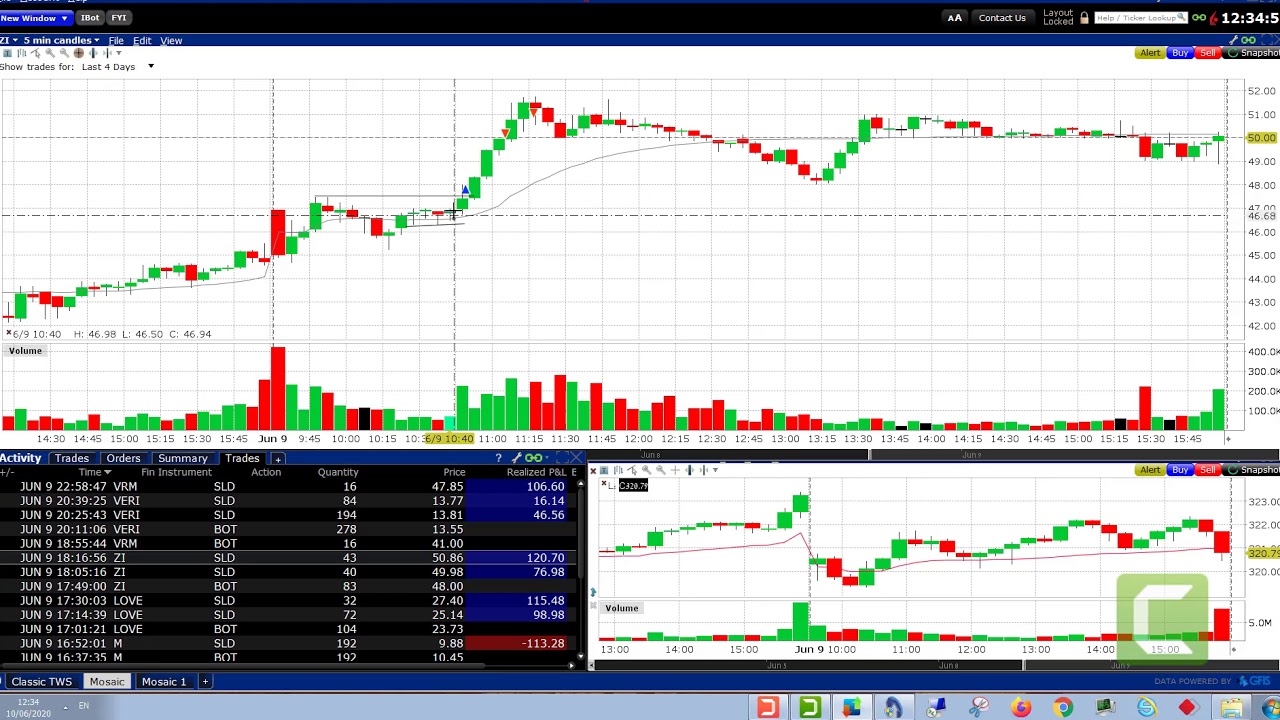
Task: Click the main chart Buy button
Action: pos(1181,53)
